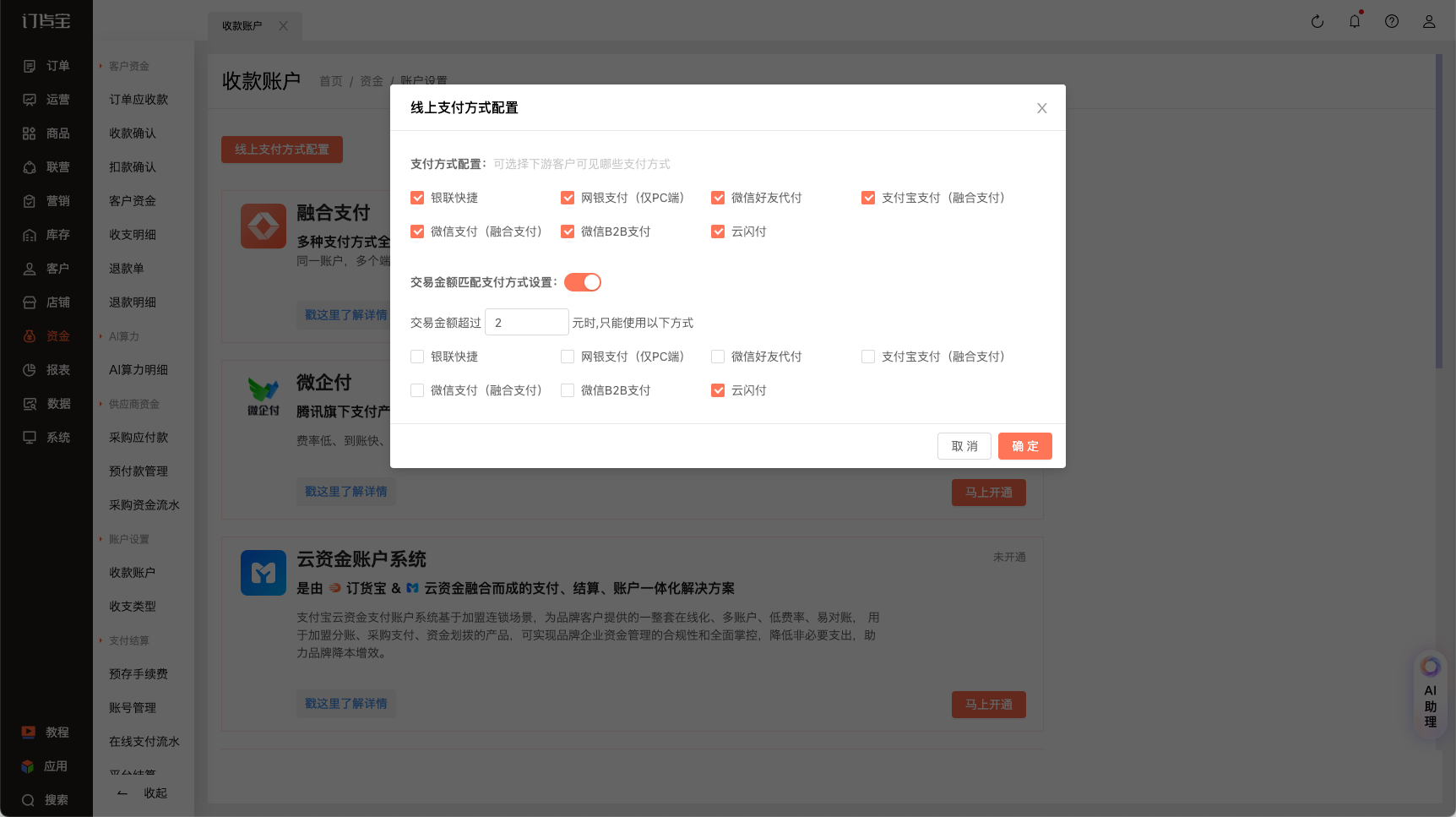Open the 店铺 sidebar module
Screen dimensions: 1456x817
[46, 302]
